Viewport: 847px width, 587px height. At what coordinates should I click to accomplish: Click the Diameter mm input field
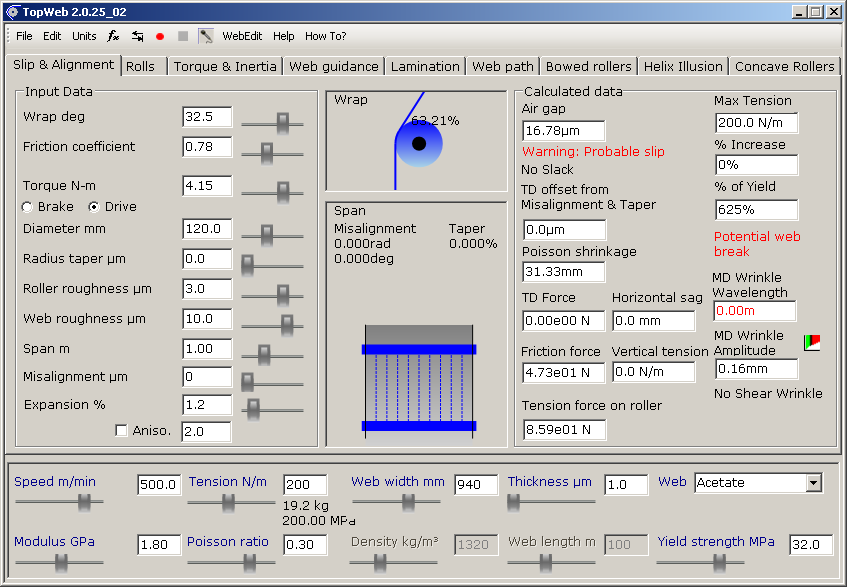point(207,229)
